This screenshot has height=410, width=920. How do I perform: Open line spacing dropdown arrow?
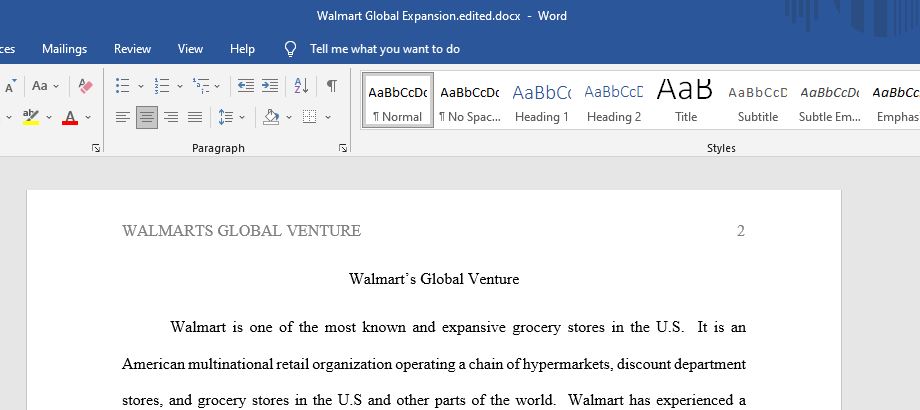[242, 117]
